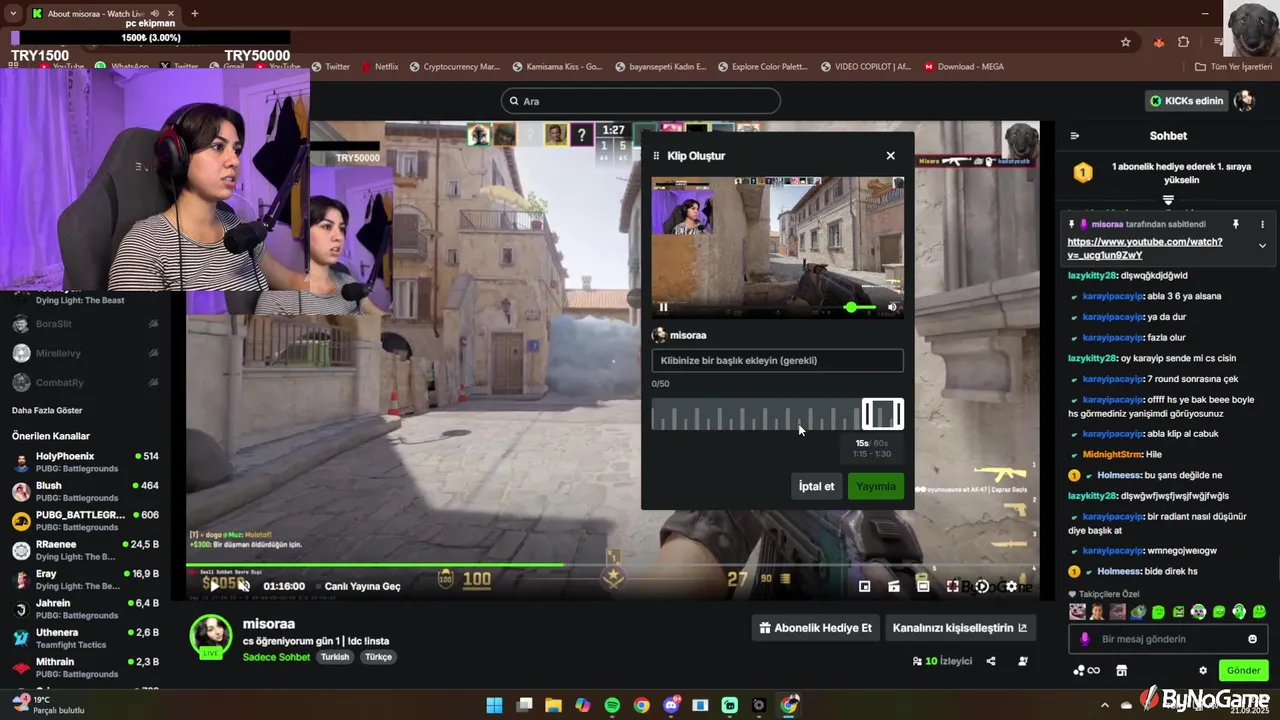Image resolution: width=1280 pixels, height=720 pixels.
Task: Open the Uthenera channel in sidebar
Action: (x=85, y=638)
